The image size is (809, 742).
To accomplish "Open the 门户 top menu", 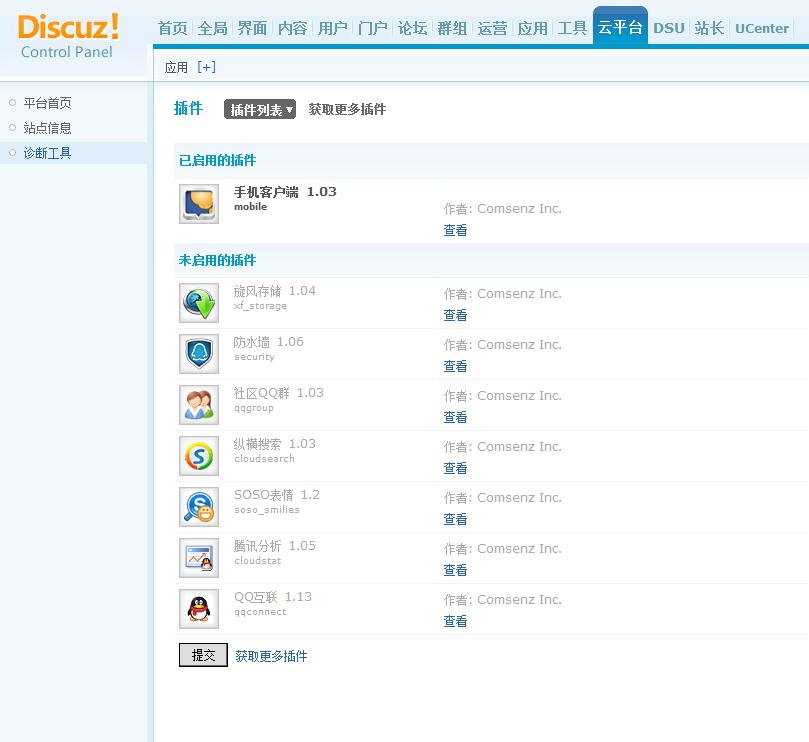I will (x=373, y=28).
